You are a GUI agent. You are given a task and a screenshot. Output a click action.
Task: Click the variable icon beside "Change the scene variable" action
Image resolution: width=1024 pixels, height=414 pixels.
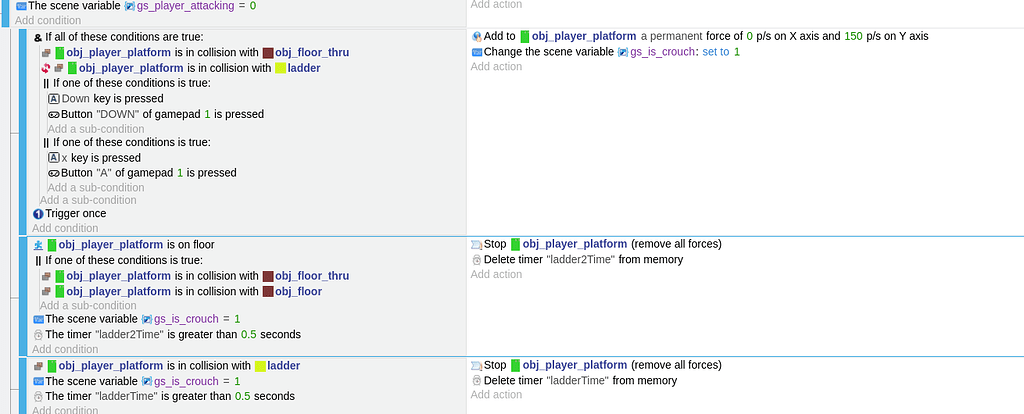[477, 52]
